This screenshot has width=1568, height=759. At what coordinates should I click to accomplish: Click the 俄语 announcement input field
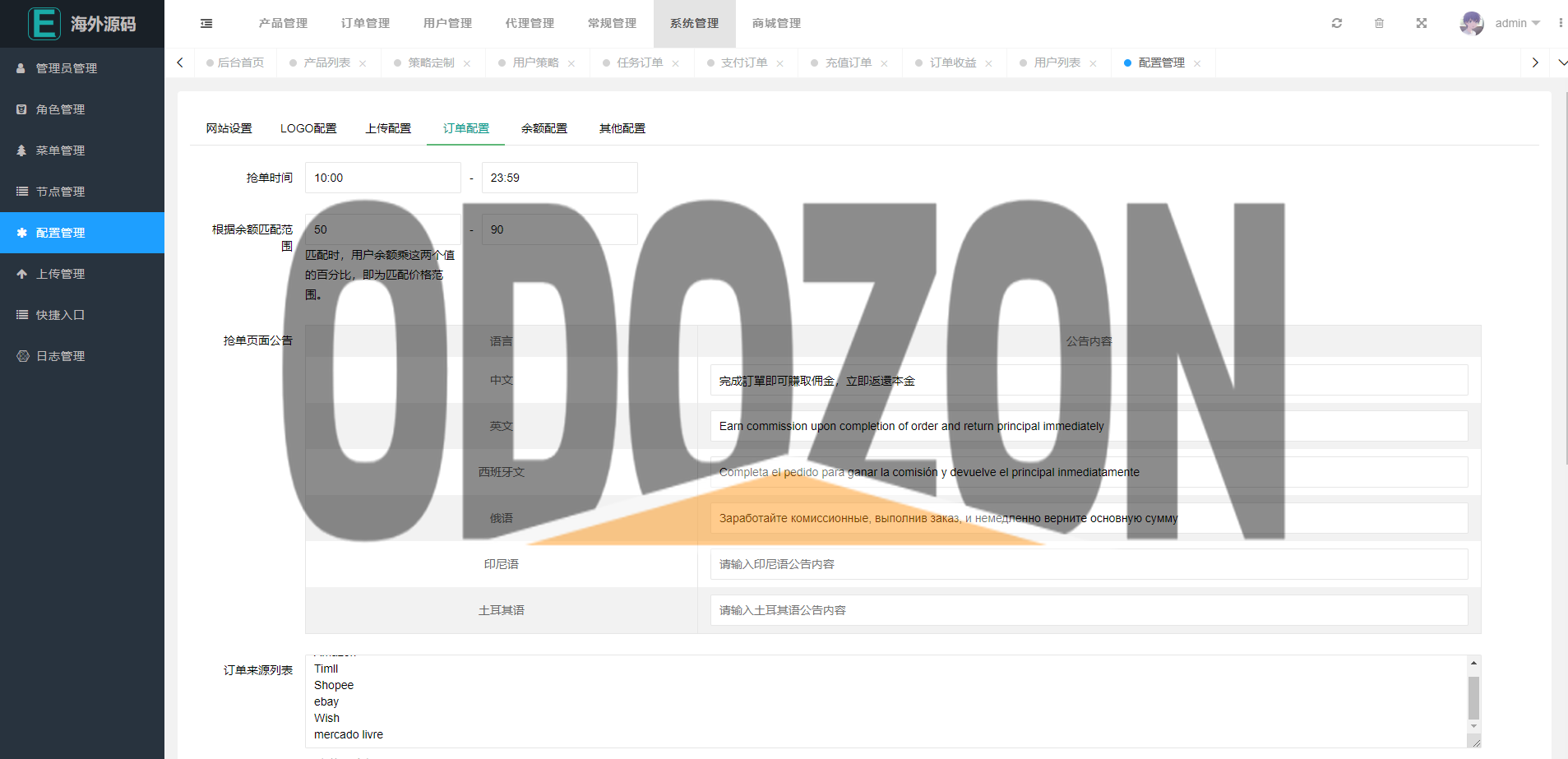pyautogui.click(x=1089, y=518)
